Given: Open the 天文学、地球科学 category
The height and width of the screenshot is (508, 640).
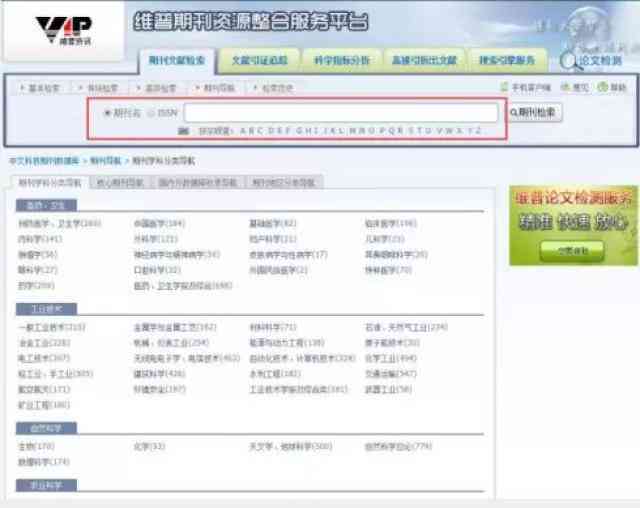Looking at the screenshot, I should pos(291,446).
